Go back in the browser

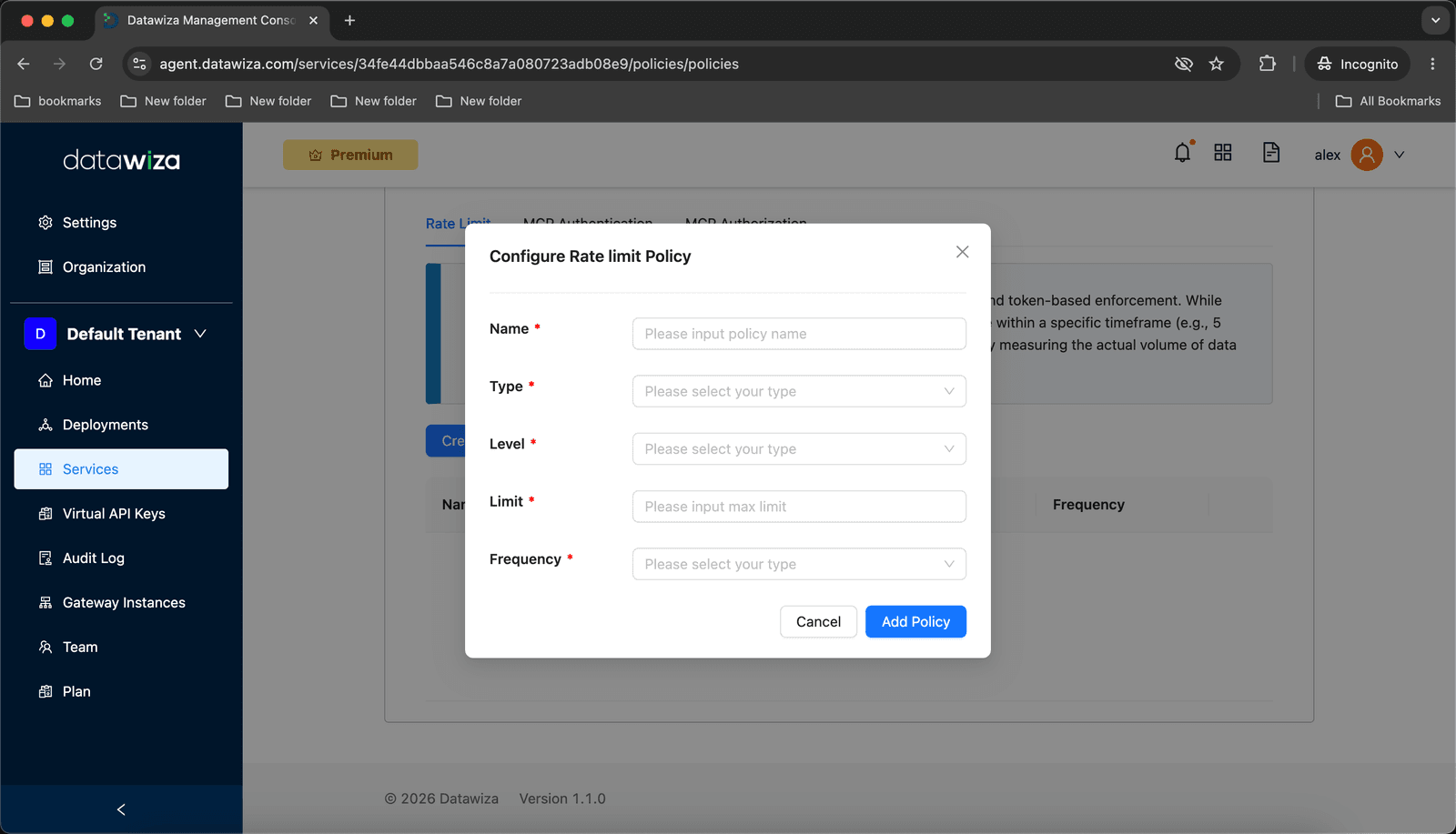tap(24, 64)
